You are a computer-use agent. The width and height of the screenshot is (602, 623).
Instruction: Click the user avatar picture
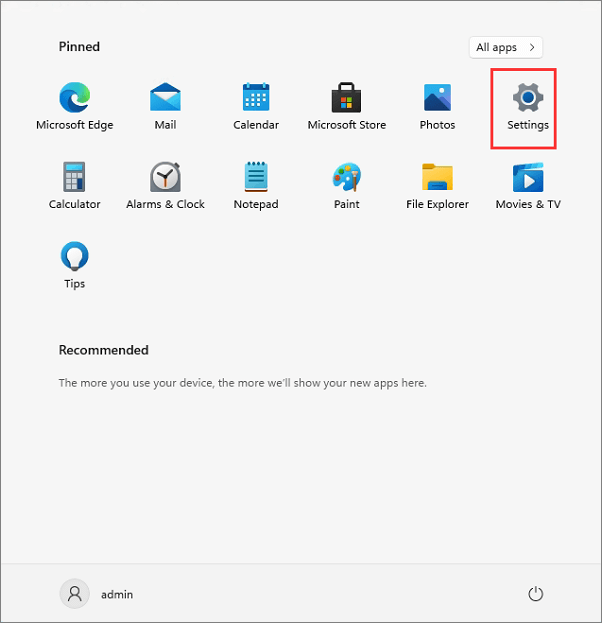click(x=74, y=594)
